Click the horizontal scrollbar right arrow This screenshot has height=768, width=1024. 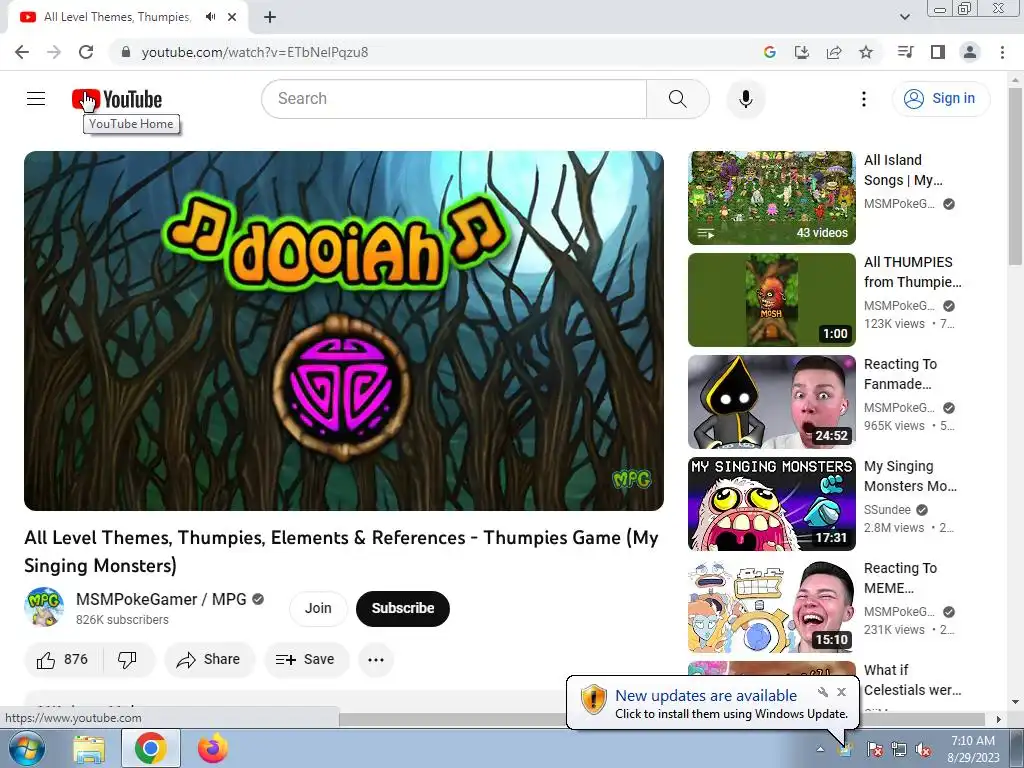pyautogui.click(x=998, y=719)
